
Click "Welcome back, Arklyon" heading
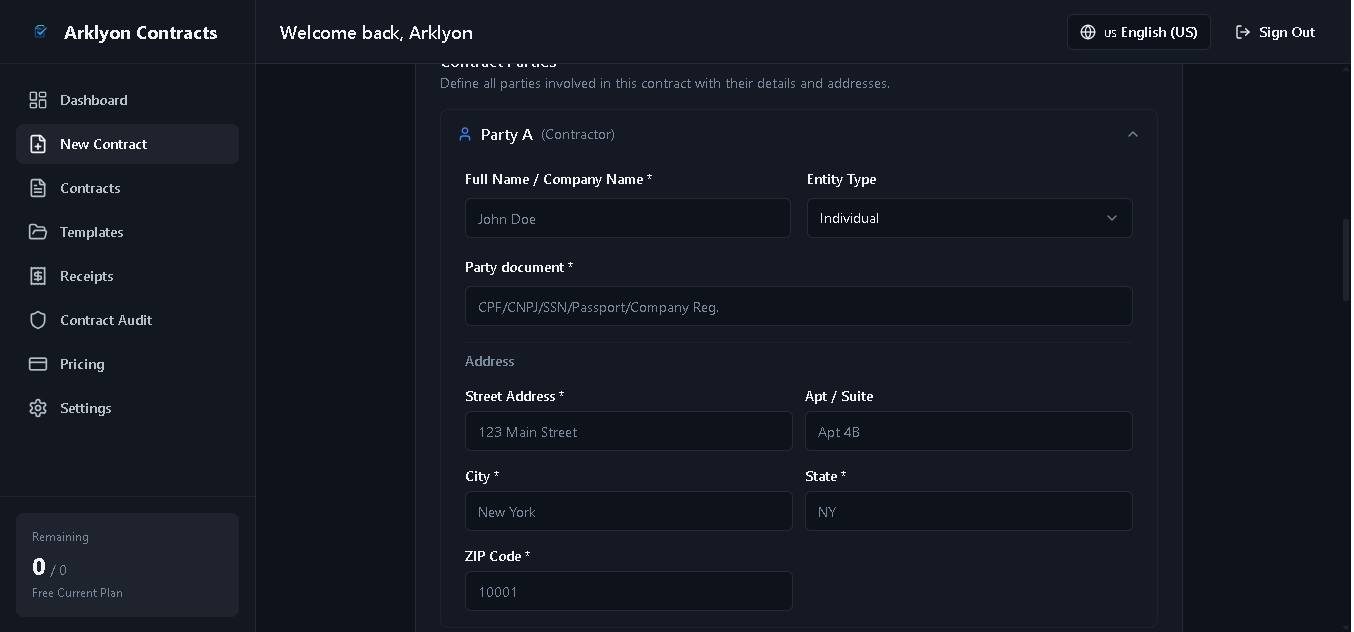click(x=376, y=33)
